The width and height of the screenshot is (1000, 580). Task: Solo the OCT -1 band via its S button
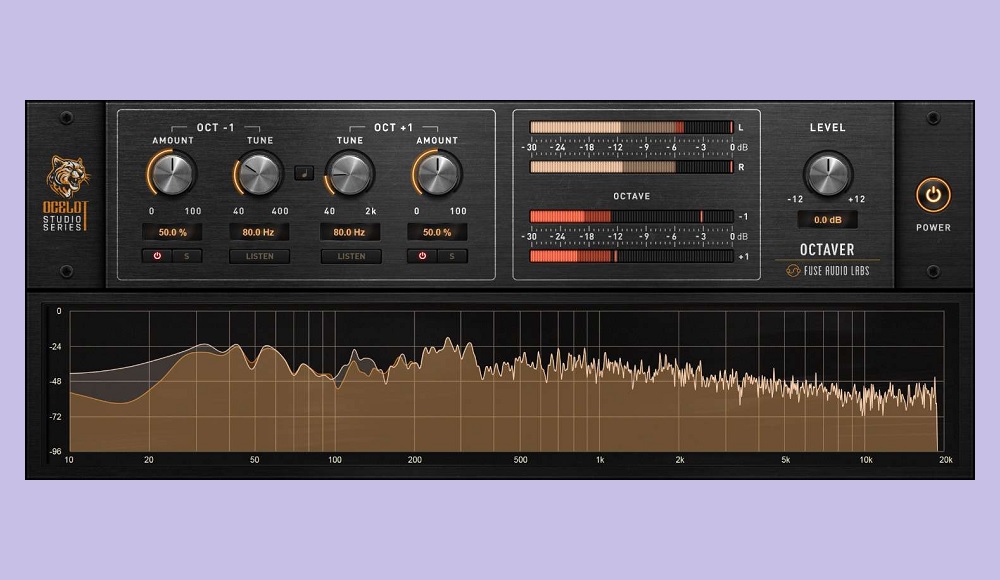pyautogui.click(x=187, y=256)
